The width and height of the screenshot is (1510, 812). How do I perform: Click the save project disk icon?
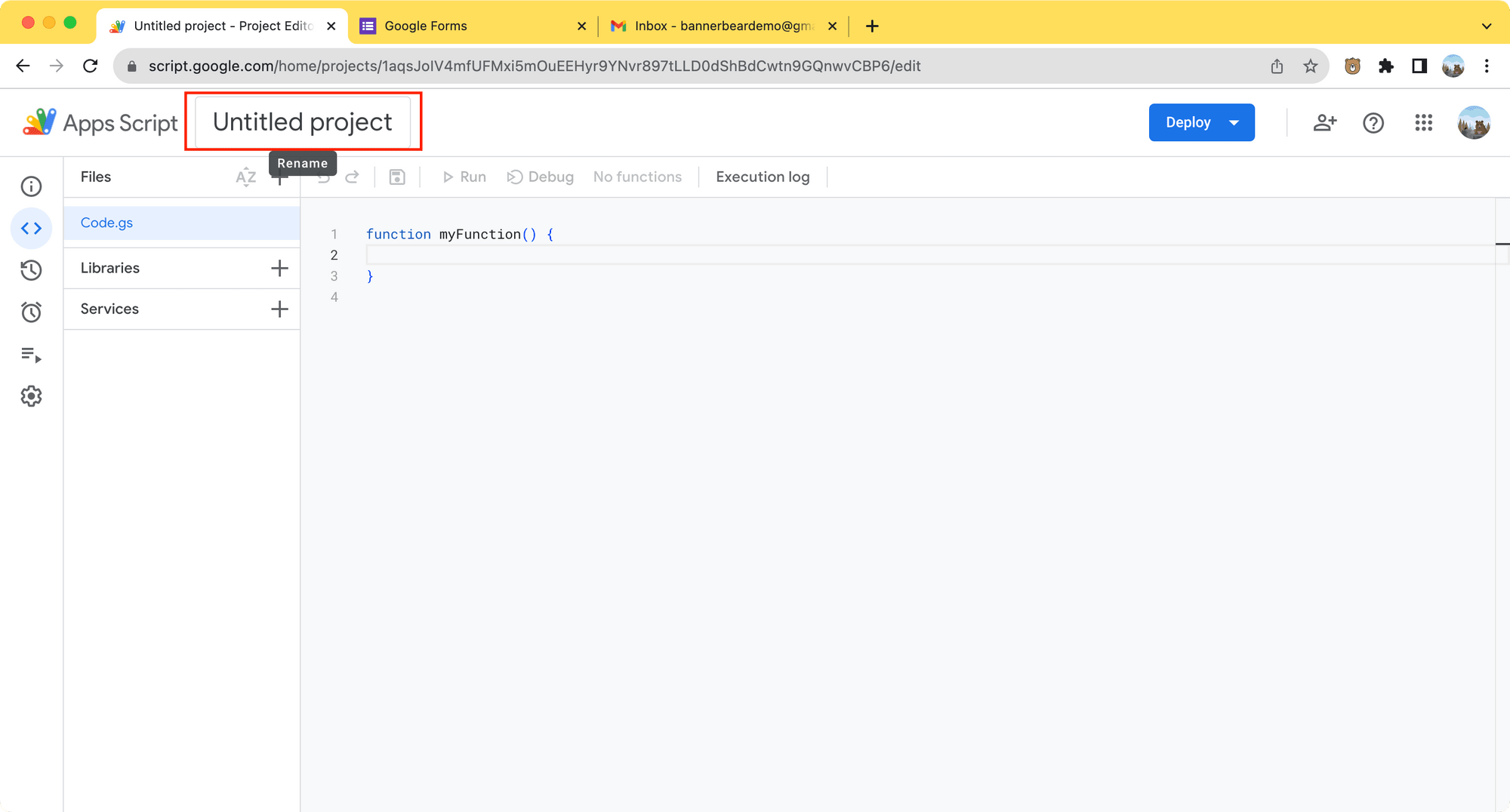coord(397,177)
